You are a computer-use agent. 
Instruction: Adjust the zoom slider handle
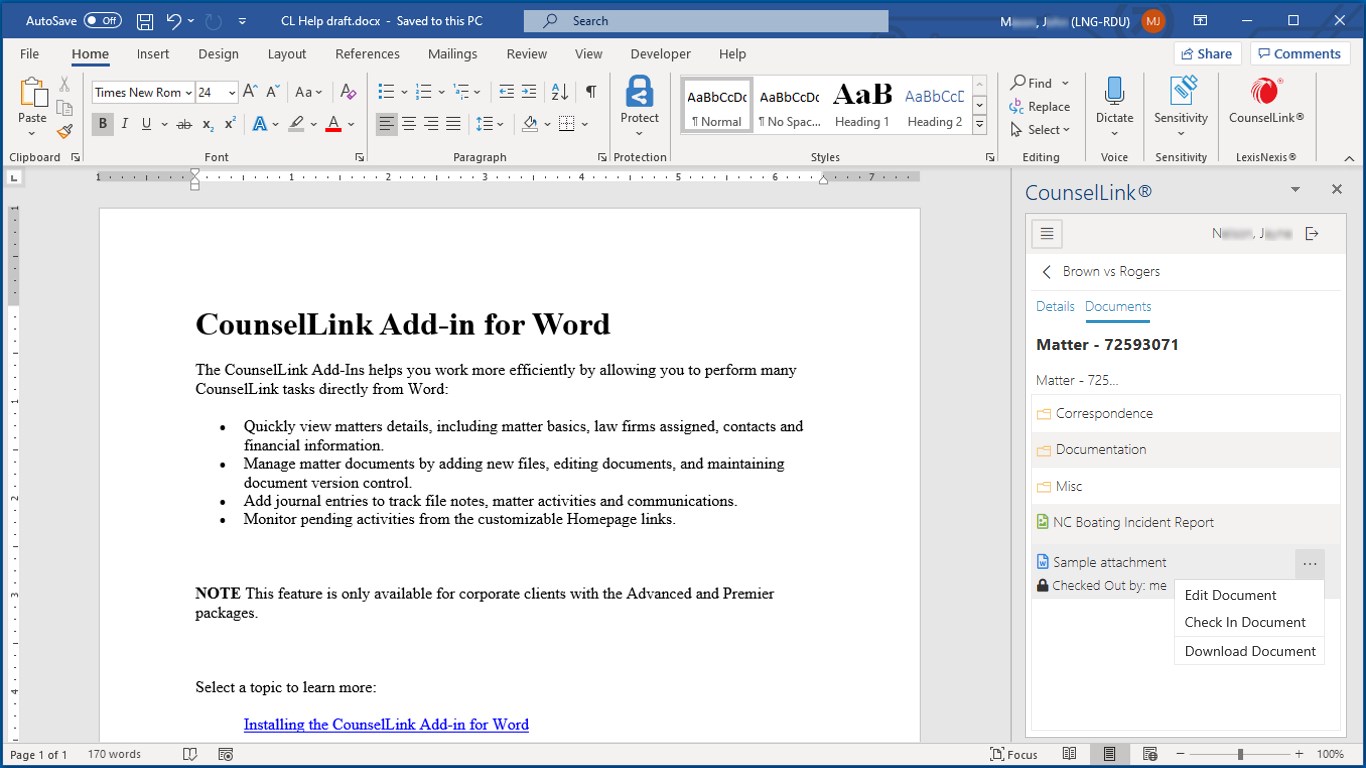coord(1240,754)
